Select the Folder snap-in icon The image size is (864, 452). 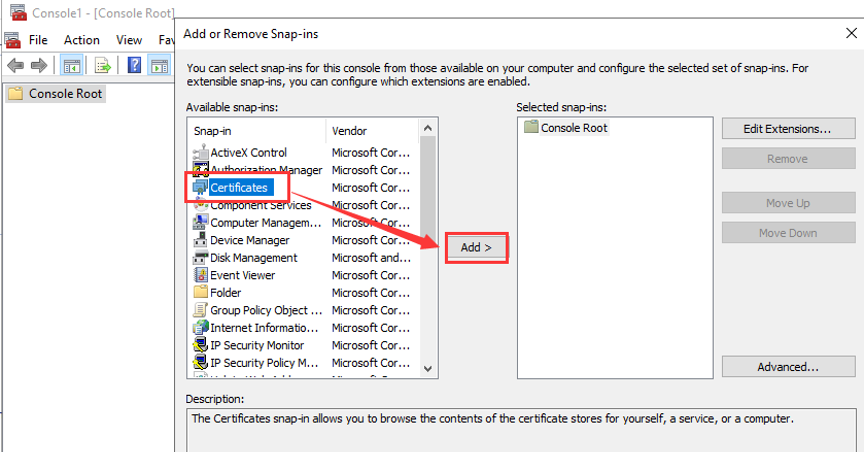click(201, 292)
